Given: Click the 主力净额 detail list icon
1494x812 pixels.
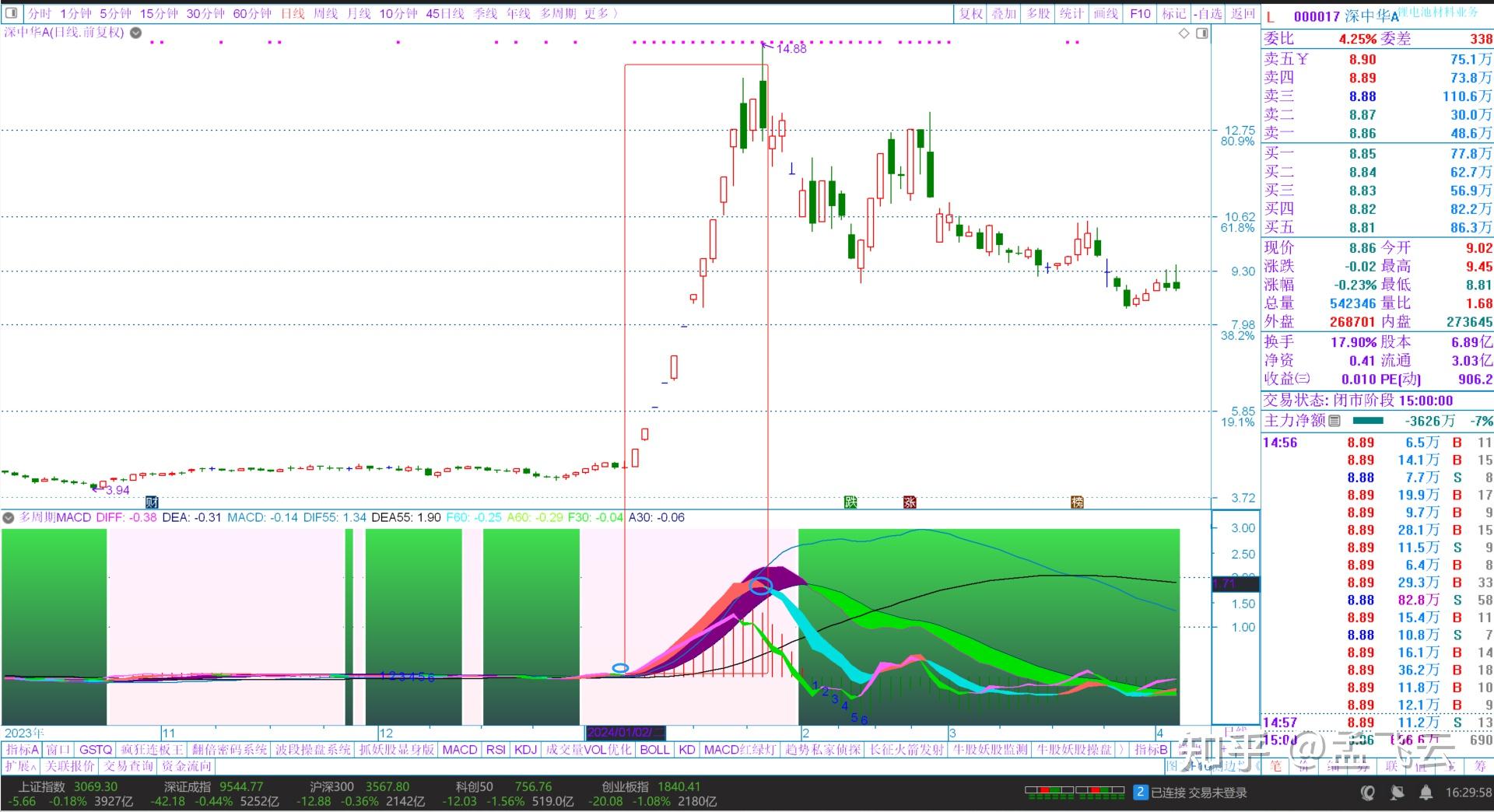Looking at the screenshot, I should (x=1335, y=420).
